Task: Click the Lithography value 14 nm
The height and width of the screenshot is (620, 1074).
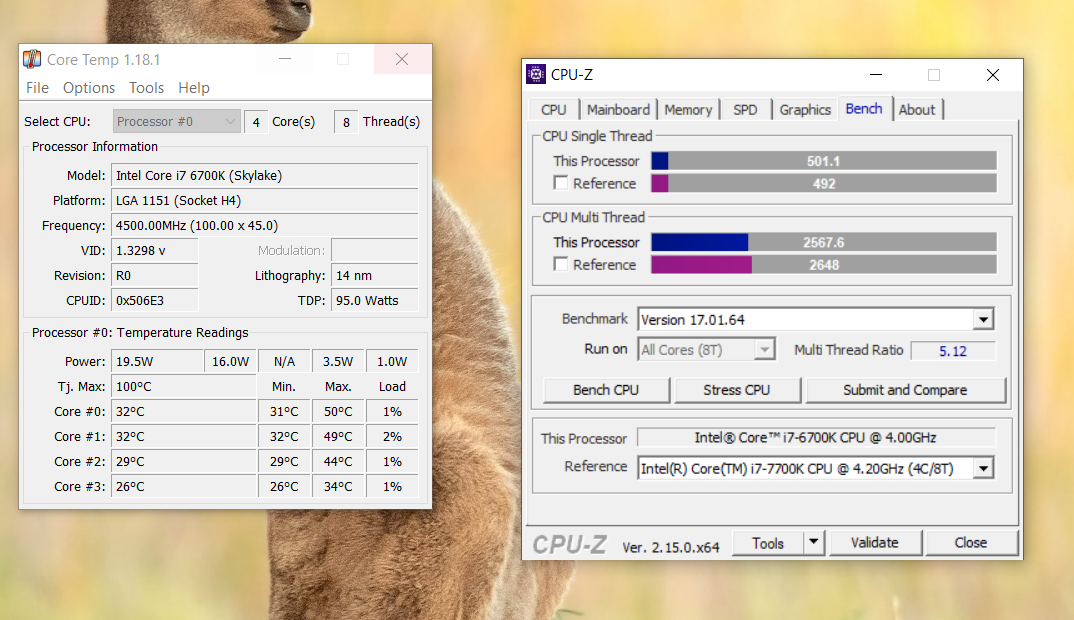Action: pyautogui.click(x=375, y=275)
